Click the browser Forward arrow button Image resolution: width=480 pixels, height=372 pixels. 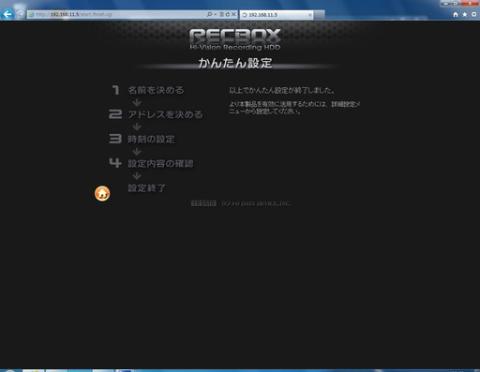(x=20, y=14)
